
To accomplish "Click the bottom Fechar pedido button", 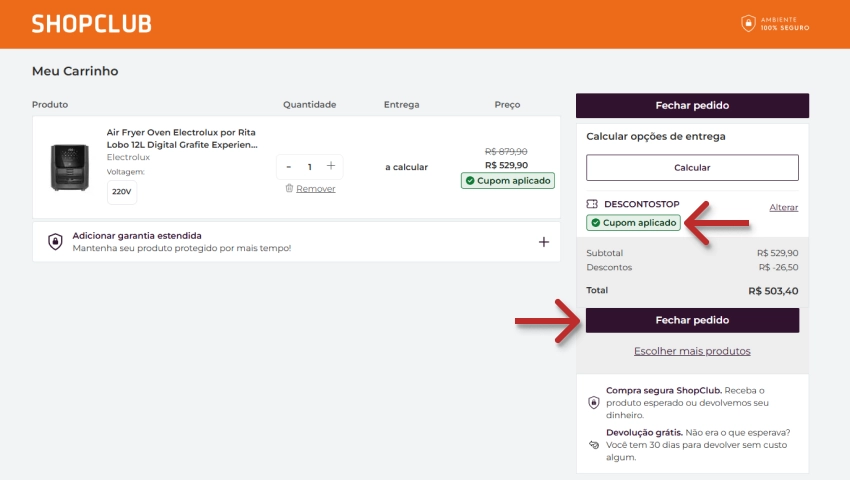I will (692, 320).
